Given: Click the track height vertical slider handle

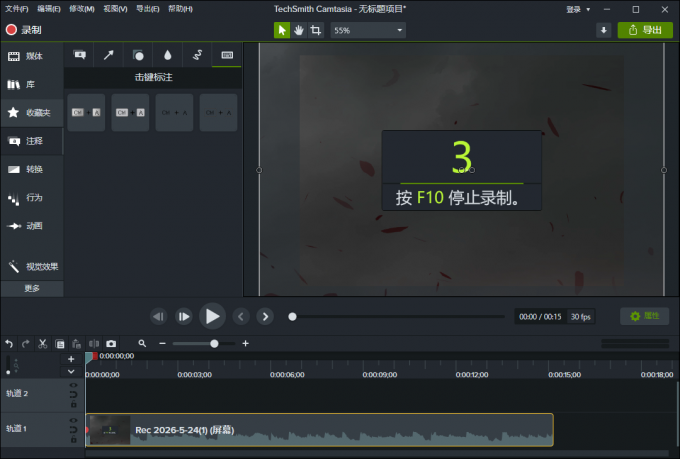Looking at the screenshot, I should click(x=8, y=372).
